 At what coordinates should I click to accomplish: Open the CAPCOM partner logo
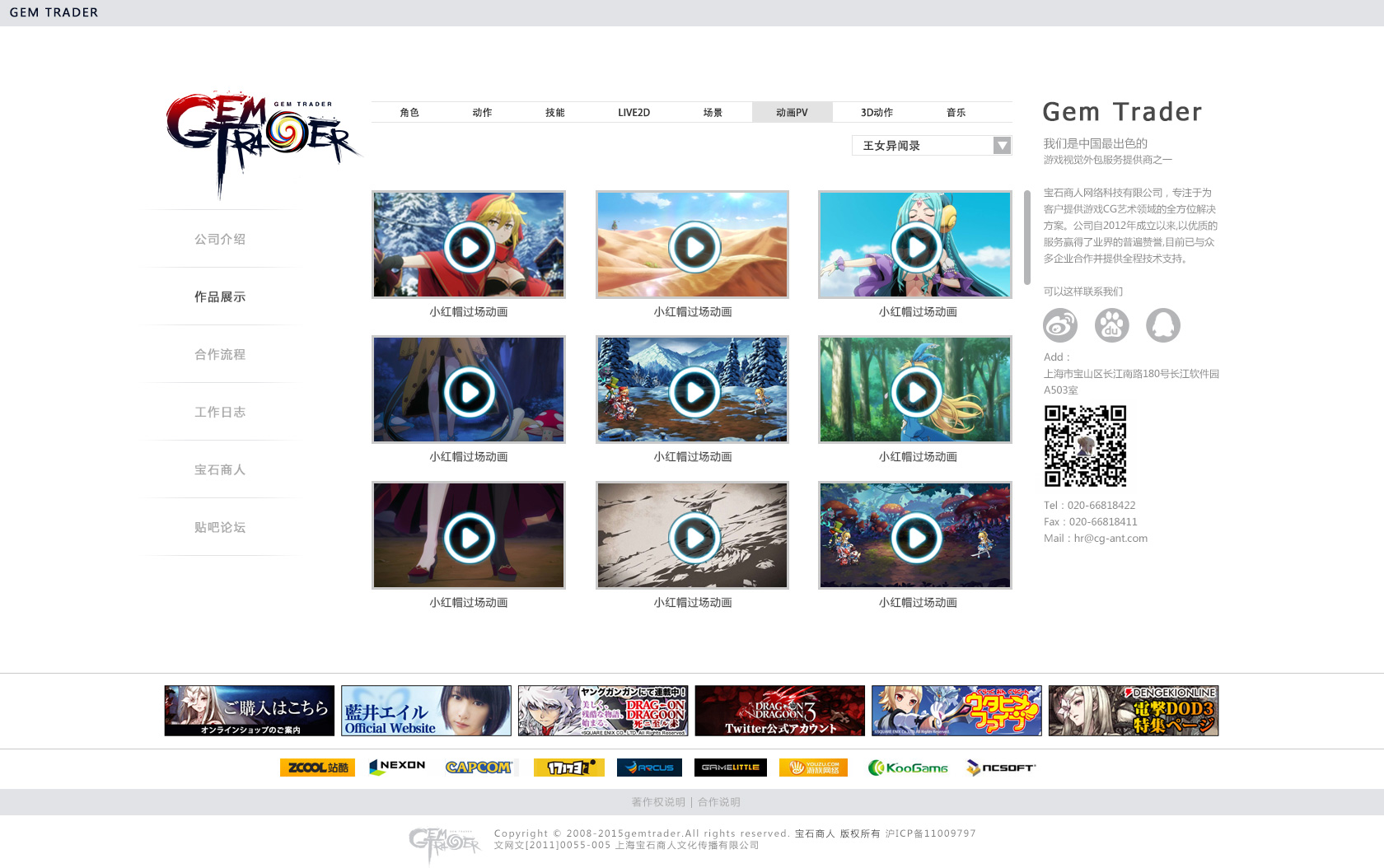point(479,768)
